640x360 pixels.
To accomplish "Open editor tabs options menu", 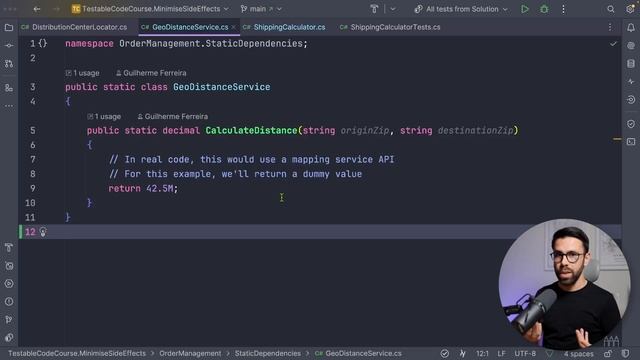I will [610, 27].
